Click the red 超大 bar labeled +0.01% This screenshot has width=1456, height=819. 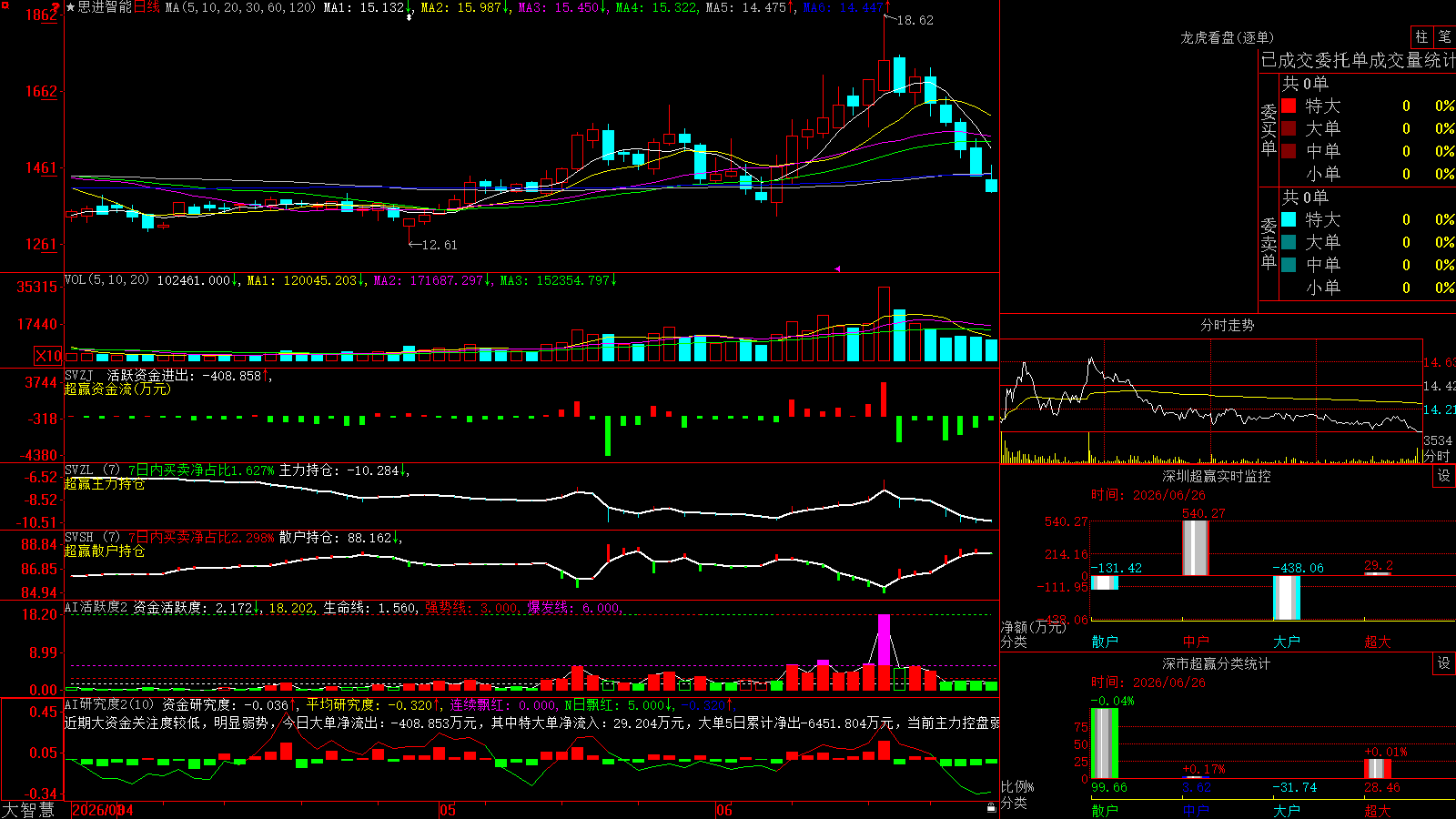(1378, 769)
